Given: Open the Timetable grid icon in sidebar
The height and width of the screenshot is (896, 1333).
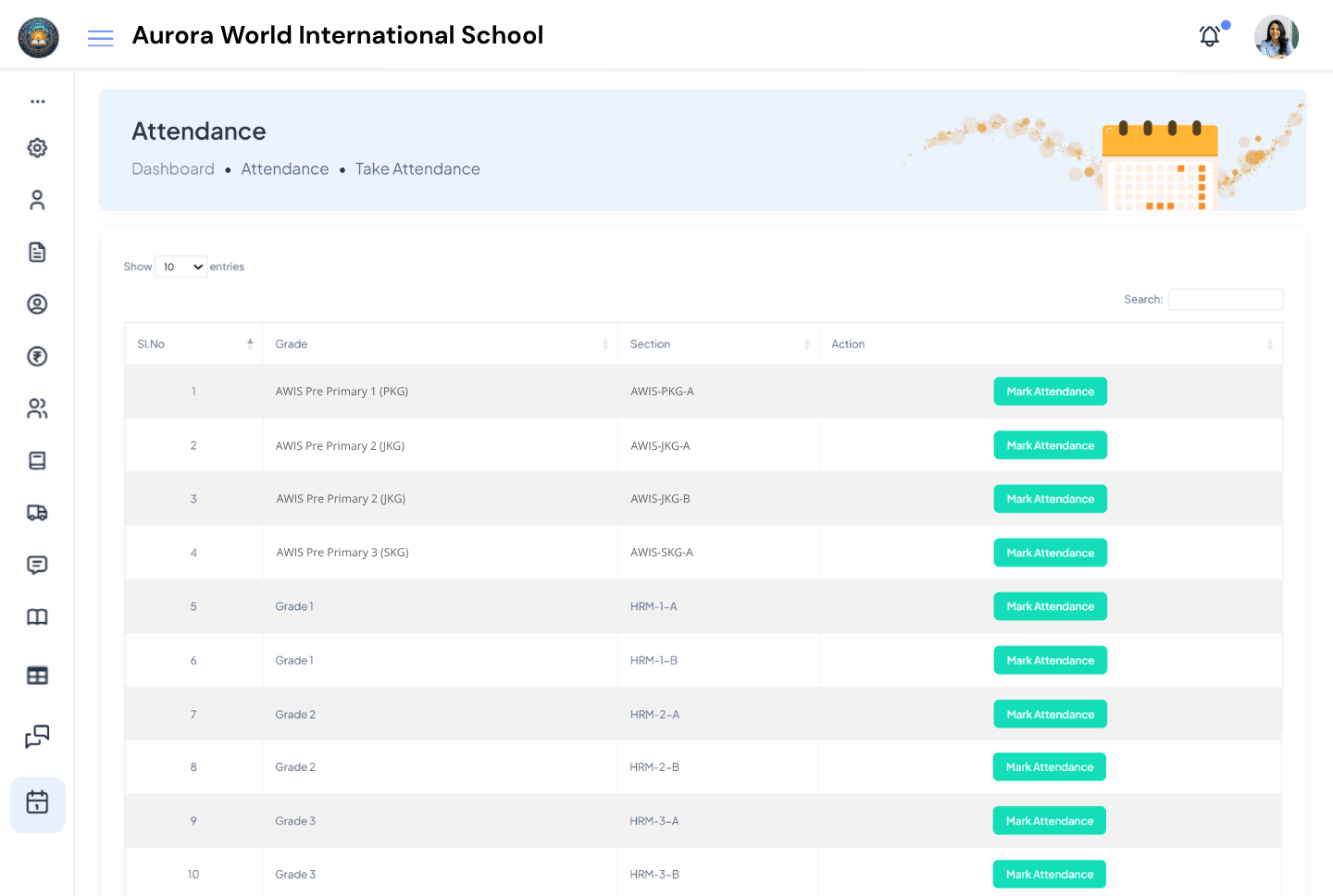Looking at the screenshot, I should (x=37, y=676).
